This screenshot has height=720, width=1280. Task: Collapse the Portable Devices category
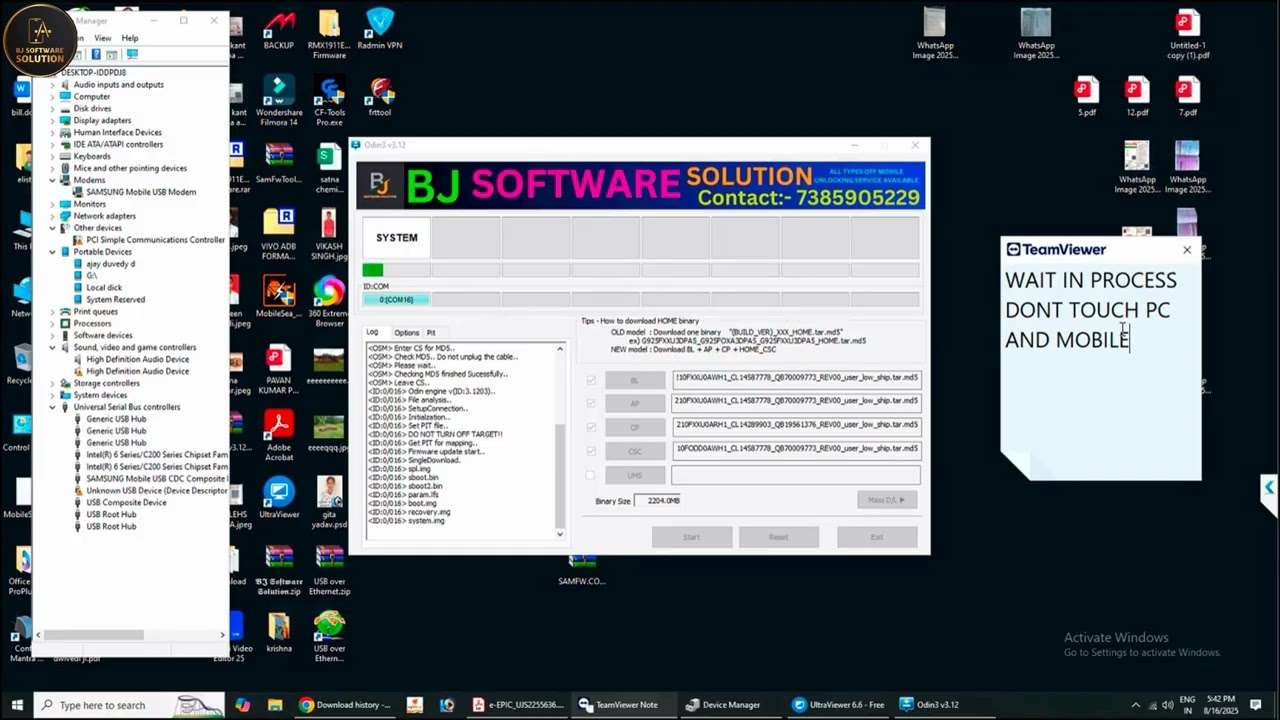coord(53,252)
